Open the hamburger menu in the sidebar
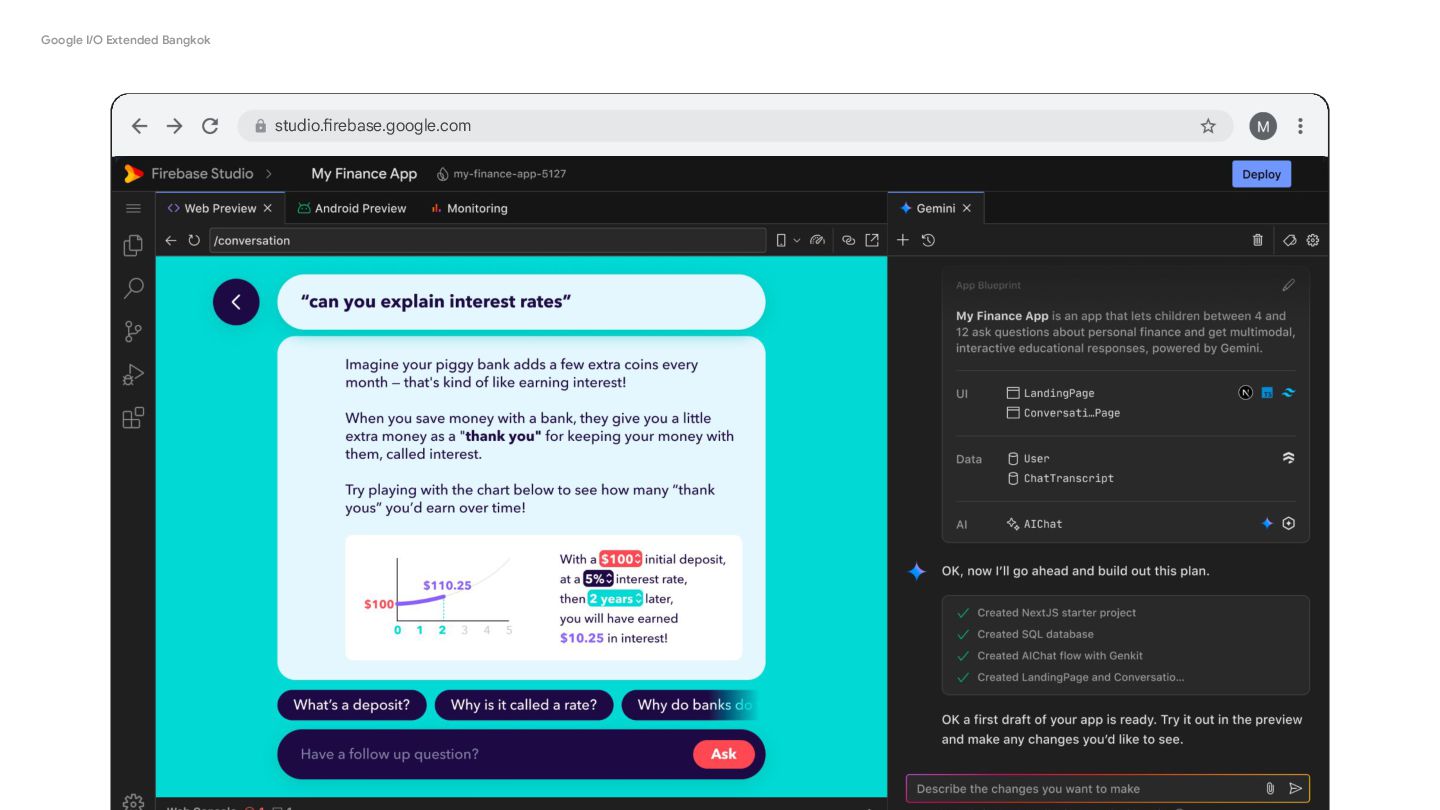Screen dimensions: 1440x810 133,208
